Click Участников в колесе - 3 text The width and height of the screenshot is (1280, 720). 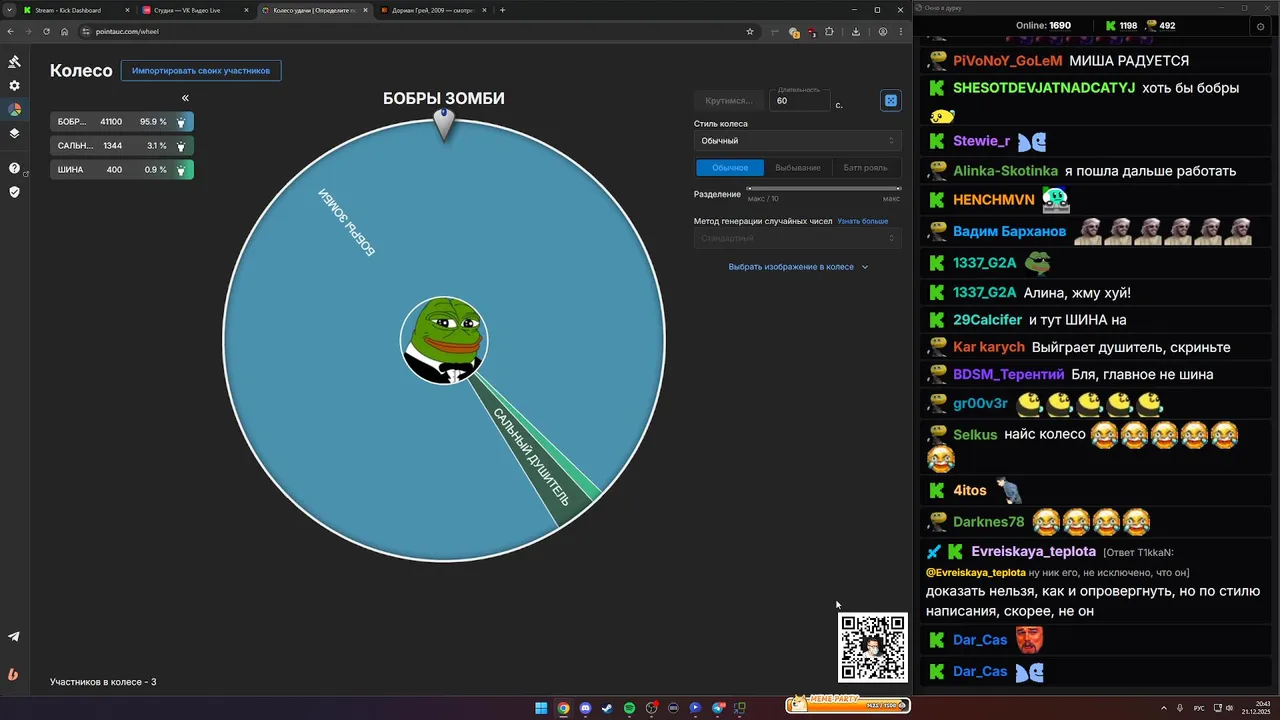[x=103, y=682]
